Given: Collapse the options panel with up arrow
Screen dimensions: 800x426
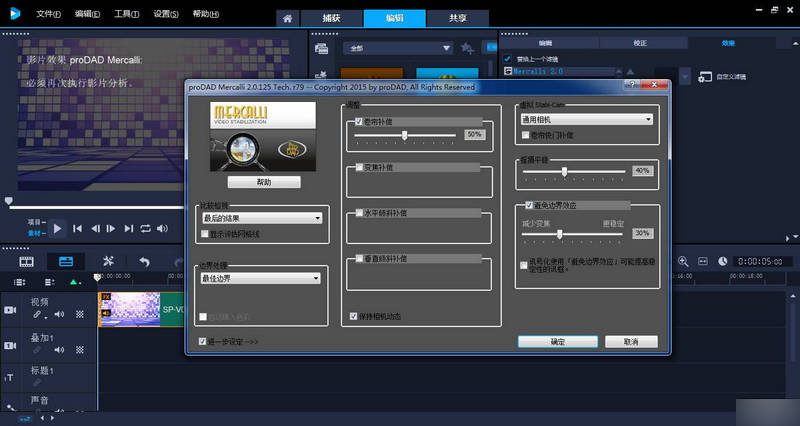Looking at the screenshot, I should (793, 45).
